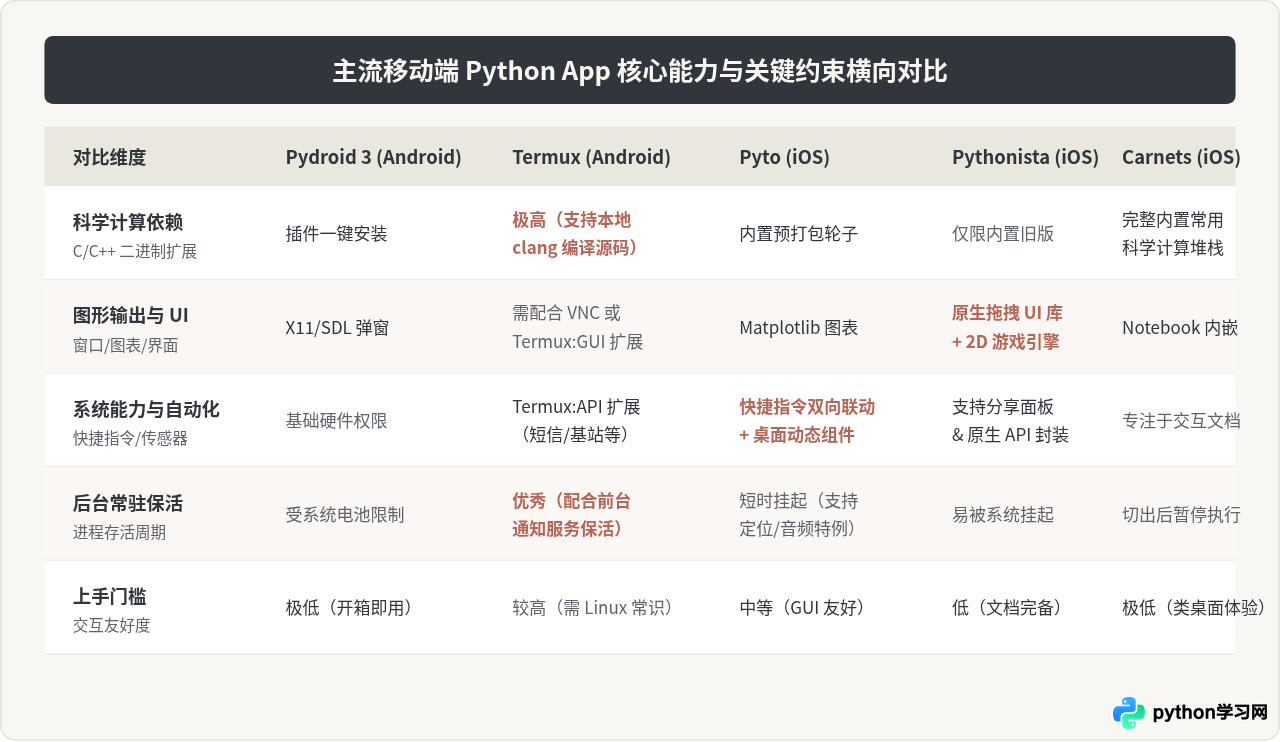Click the cell 内置预打包轮子
This screenshot has height=742, width=1280.
point(798,234)
